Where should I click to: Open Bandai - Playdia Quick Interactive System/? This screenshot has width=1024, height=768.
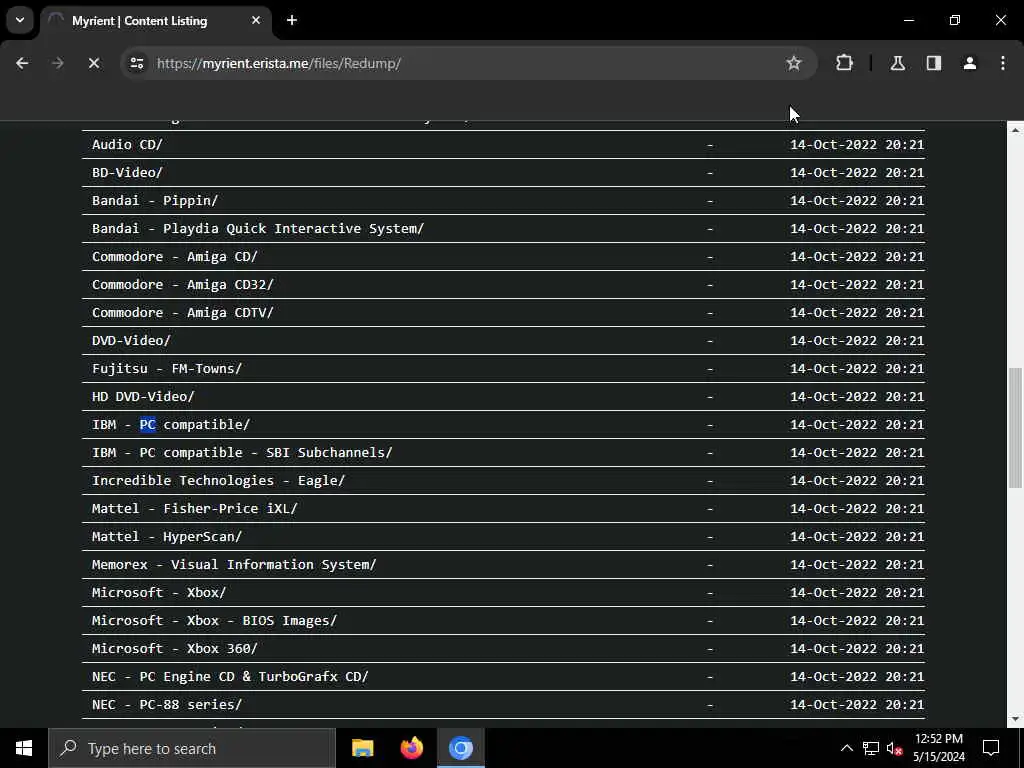[258, 229]
